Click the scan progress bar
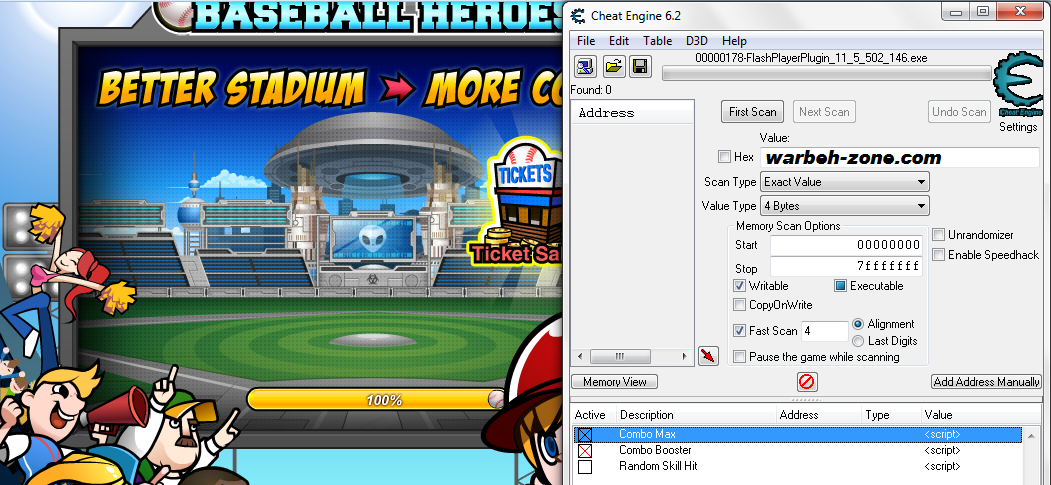The height and width of the screenshot is (485, 1051). pyautogui.click(x=826, y=73)
